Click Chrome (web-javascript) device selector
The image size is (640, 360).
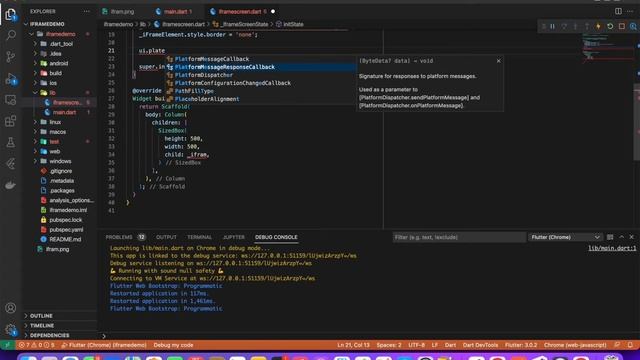(575, 345)
